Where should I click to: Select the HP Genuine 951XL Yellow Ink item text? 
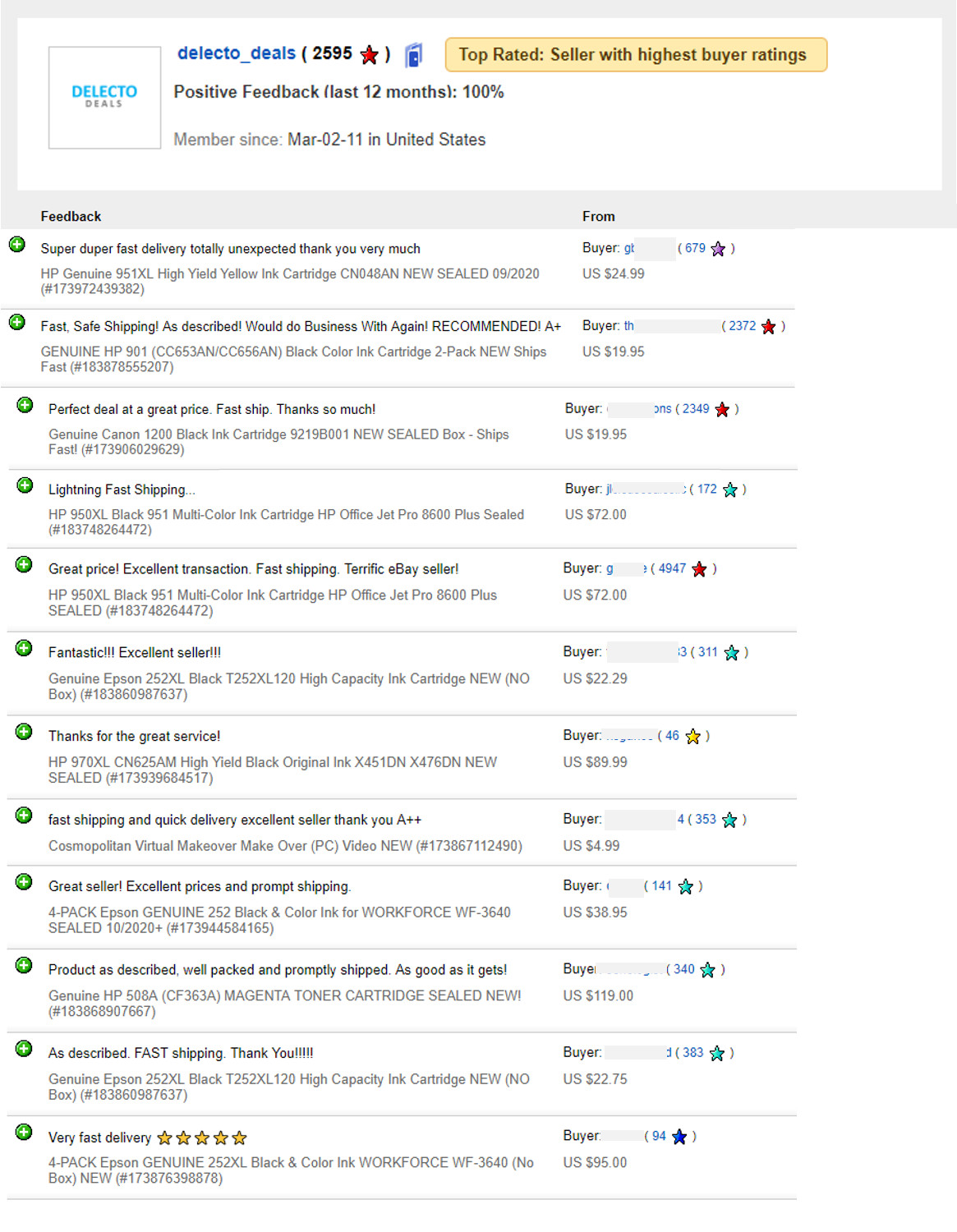290,281
